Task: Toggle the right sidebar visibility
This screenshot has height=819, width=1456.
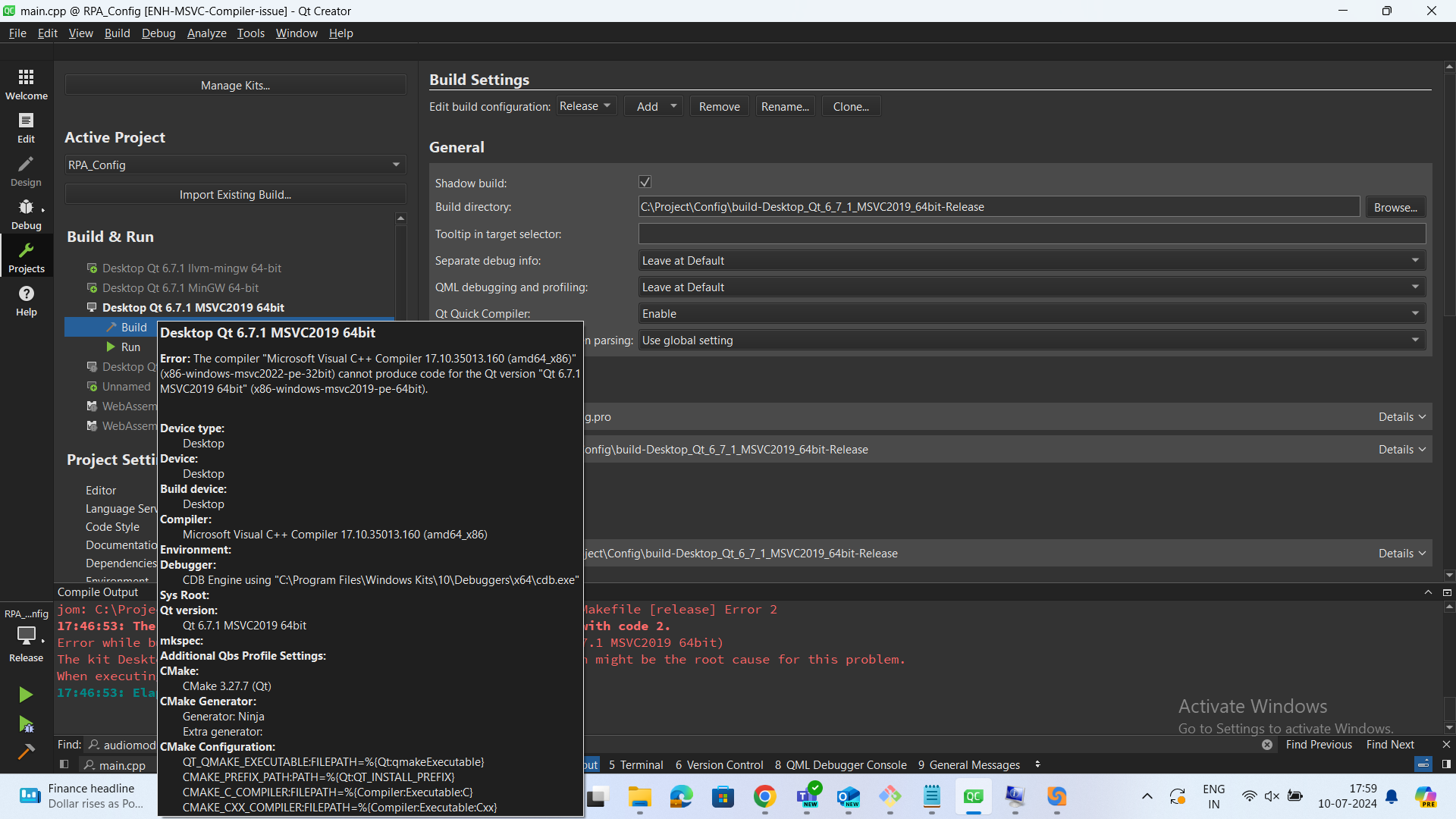Action: 1446,764
